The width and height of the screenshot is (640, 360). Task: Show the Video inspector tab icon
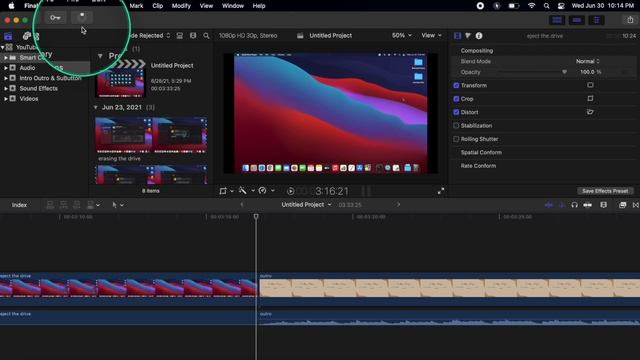(458, 36)
